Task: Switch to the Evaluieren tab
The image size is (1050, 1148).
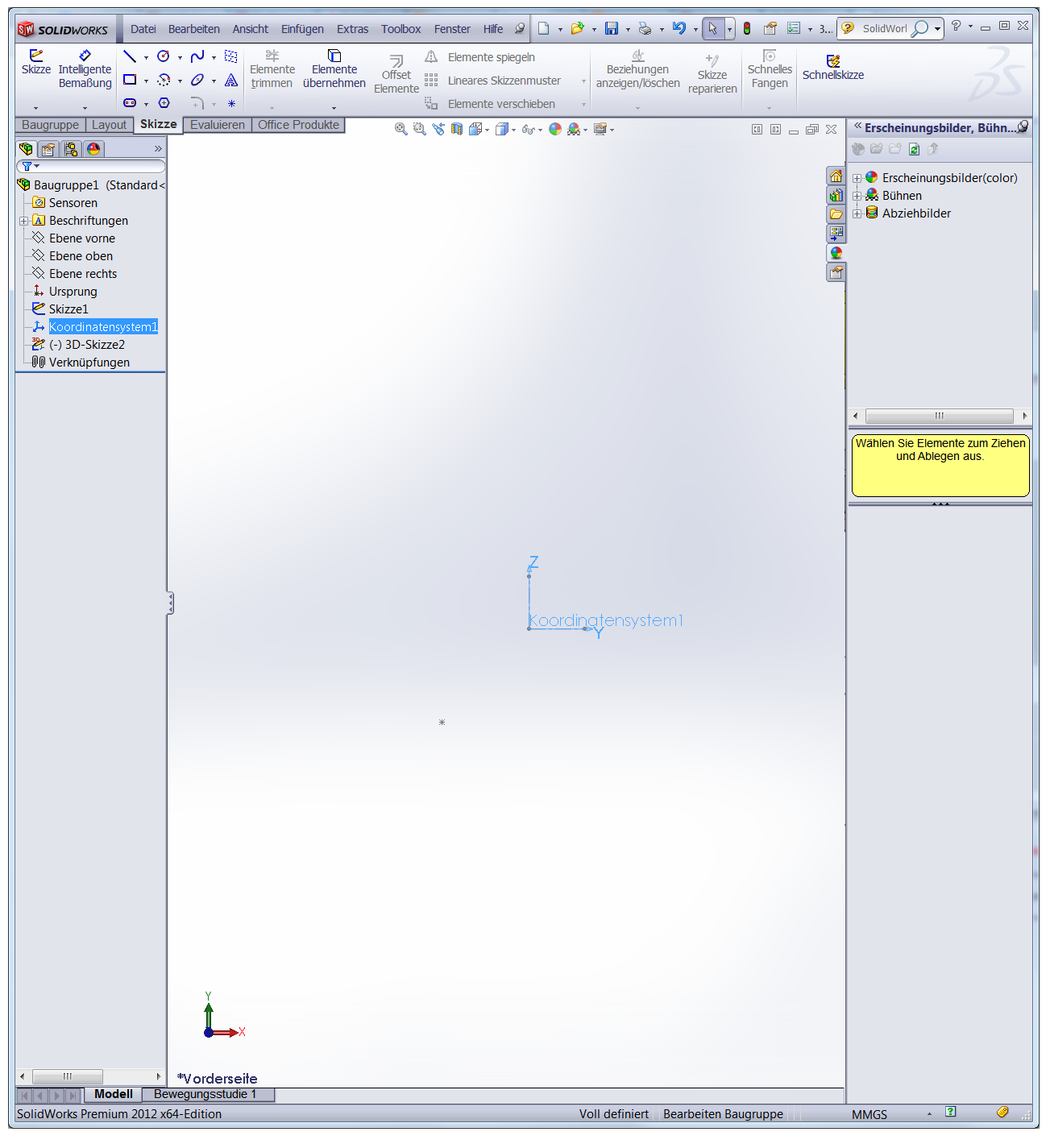Action: [x=218, y=125]
